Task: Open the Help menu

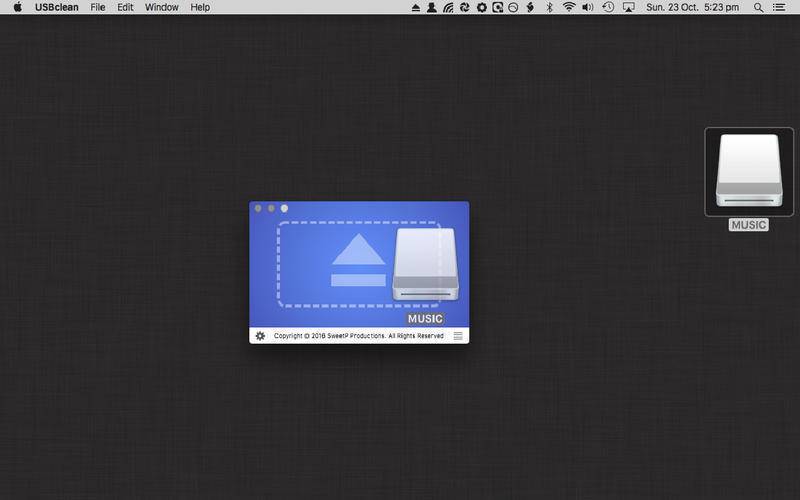Action: pyautogui.click(x=200, y=7)
